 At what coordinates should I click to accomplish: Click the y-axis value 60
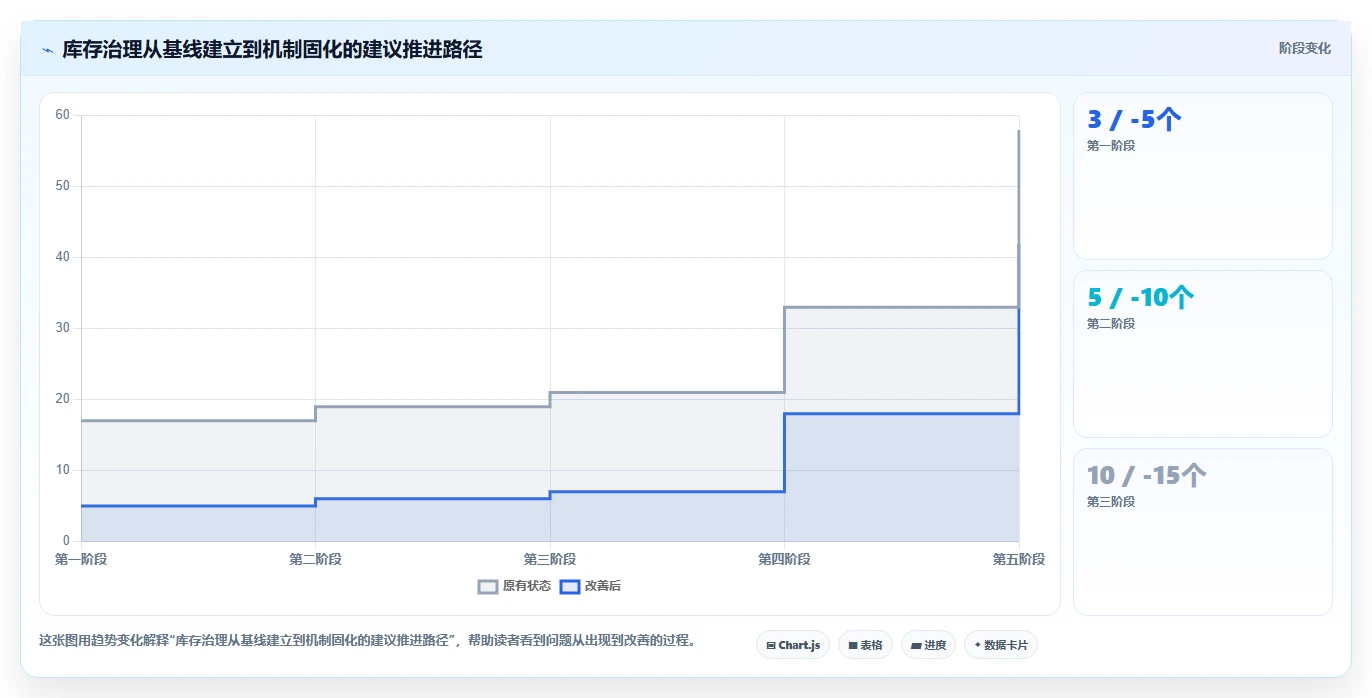coord(63,115)
